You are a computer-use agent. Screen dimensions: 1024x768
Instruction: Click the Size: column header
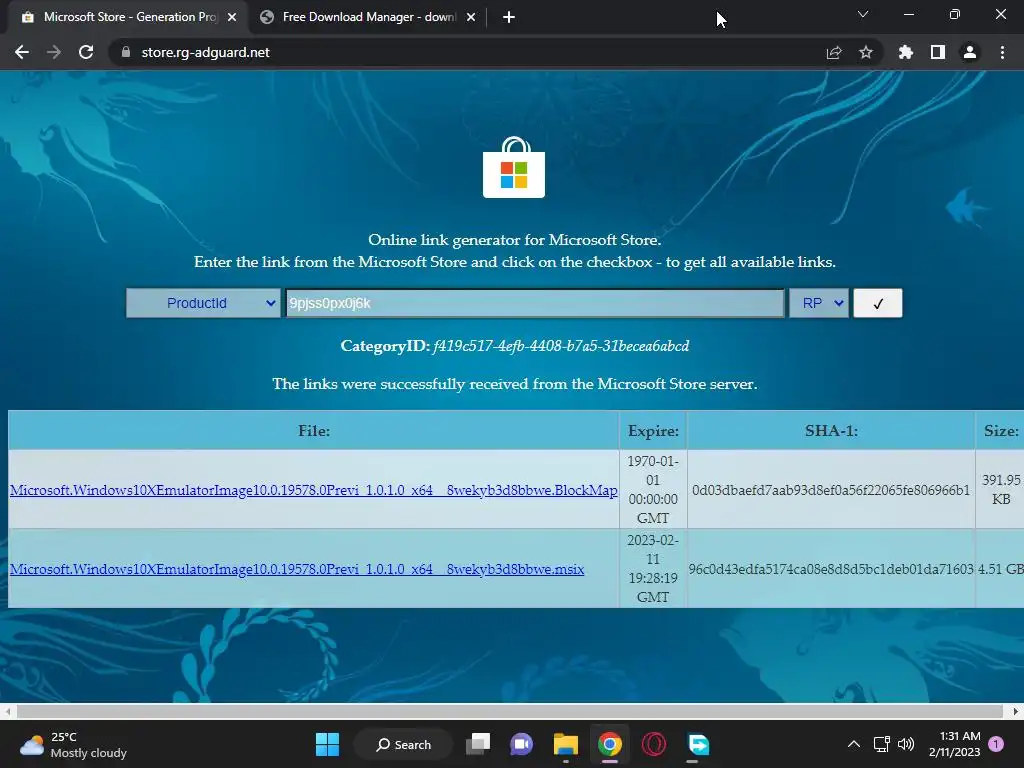(x=1000, y=430)
